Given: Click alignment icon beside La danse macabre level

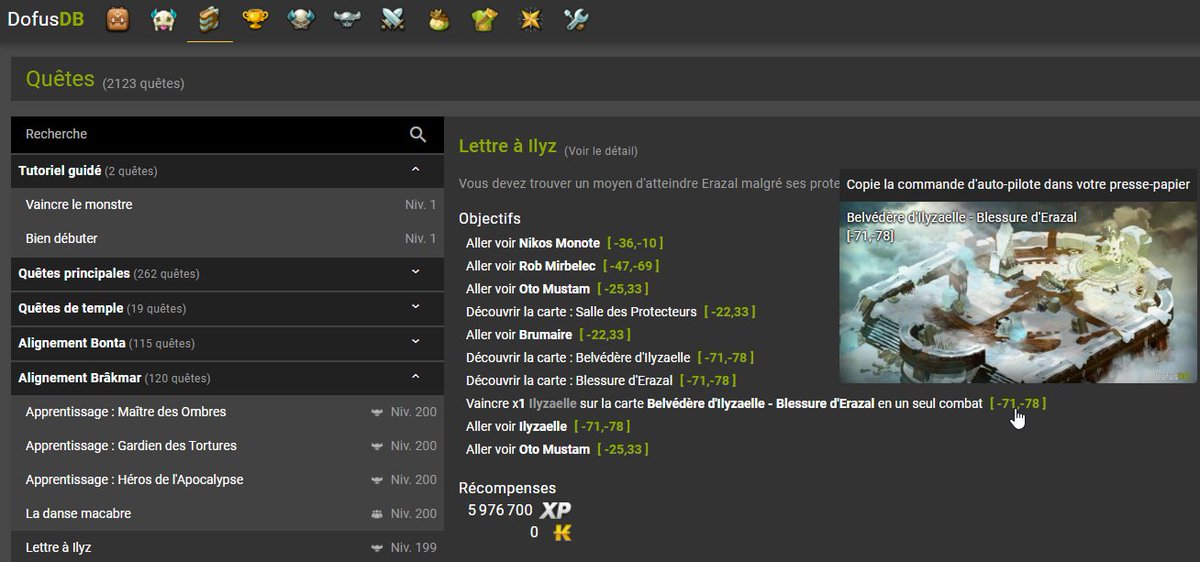Looking at the screenshot, I should pos(377,514).
